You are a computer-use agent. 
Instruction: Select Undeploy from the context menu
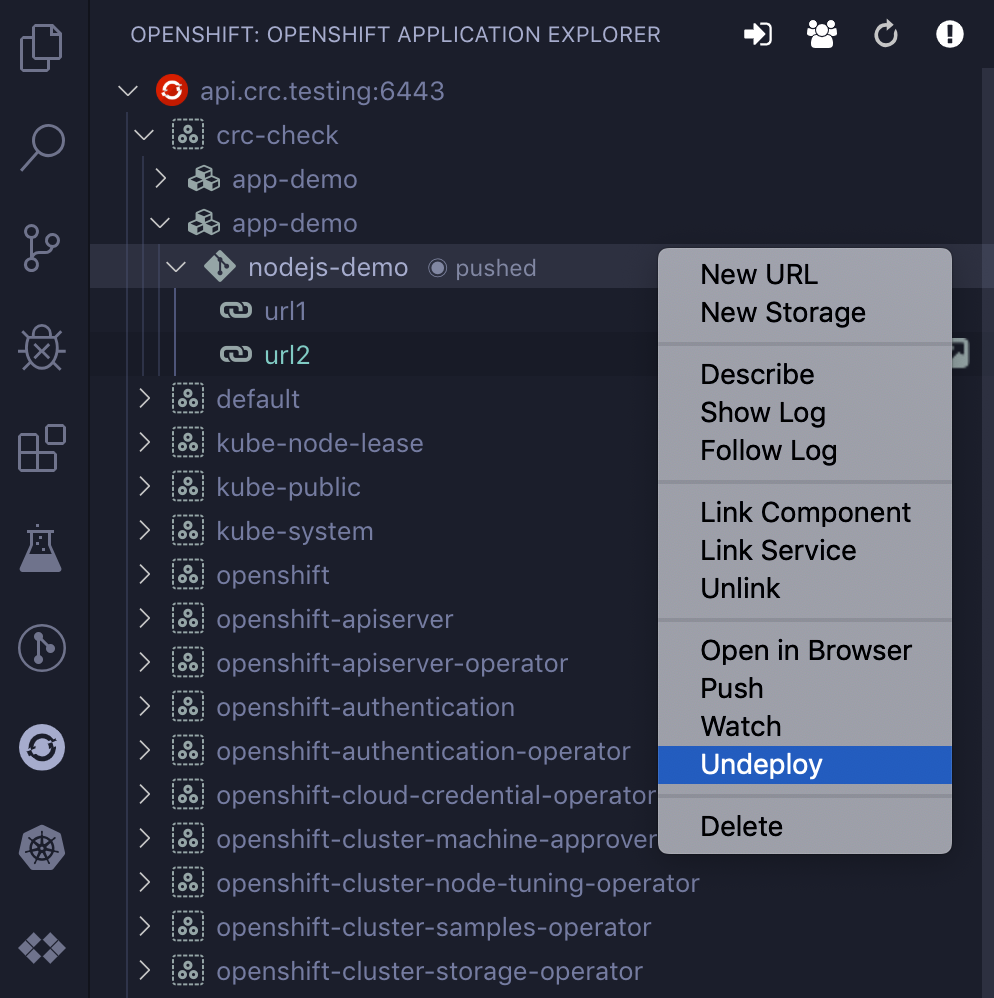(761, 765)
